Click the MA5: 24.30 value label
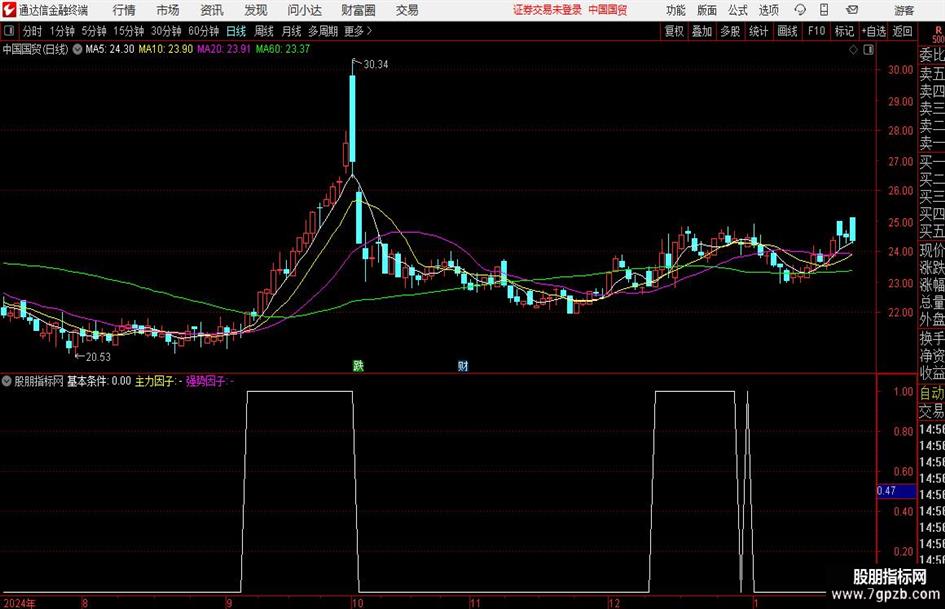The width and height of the screenshot is (945, 609). 110,49
